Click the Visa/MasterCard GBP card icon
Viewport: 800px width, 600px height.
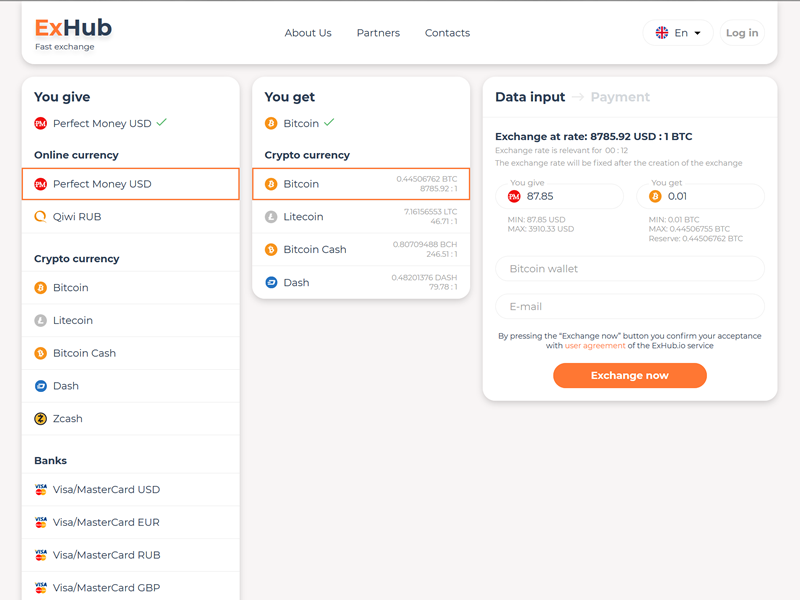point(40,587)
